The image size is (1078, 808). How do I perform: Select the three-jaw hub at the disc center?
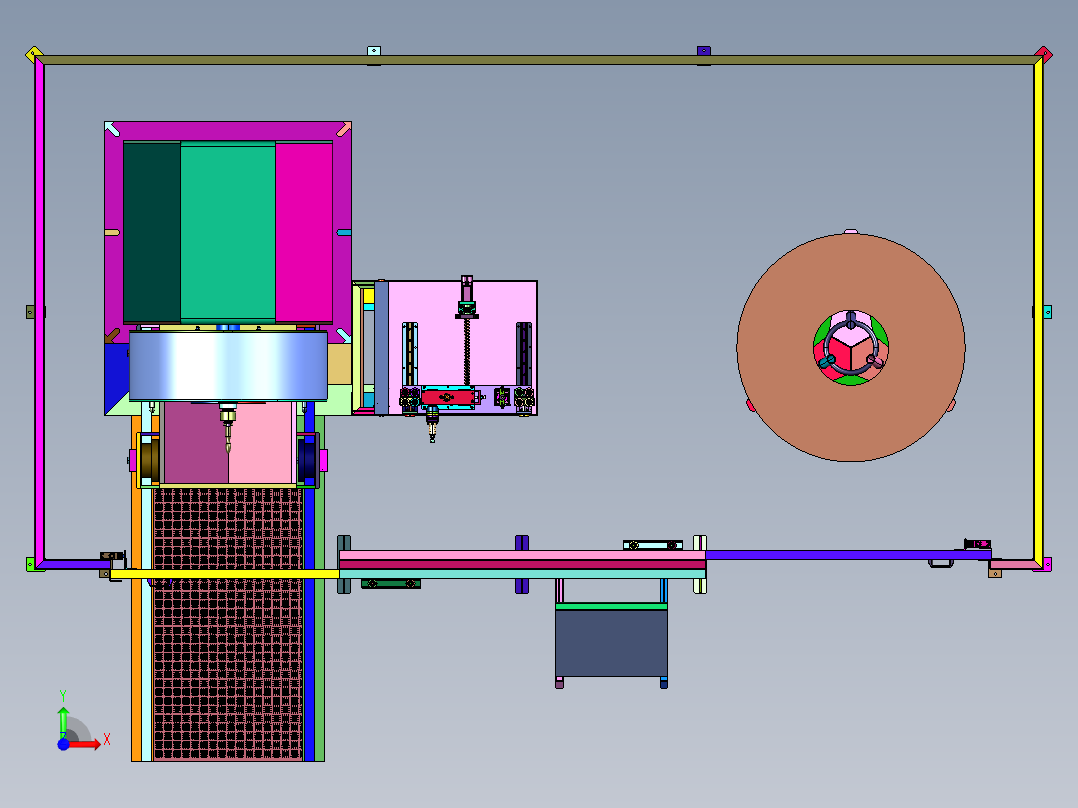[851, 347]
